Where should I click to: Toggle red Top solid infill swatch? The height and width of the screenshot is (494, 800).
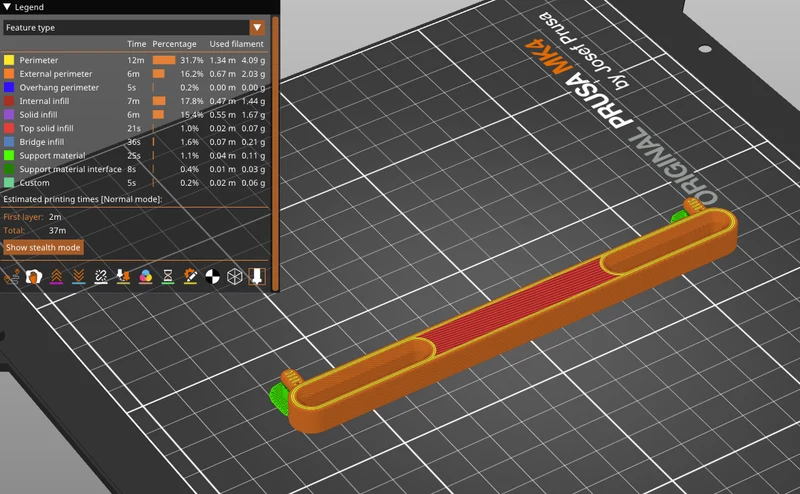click(9, 128)
